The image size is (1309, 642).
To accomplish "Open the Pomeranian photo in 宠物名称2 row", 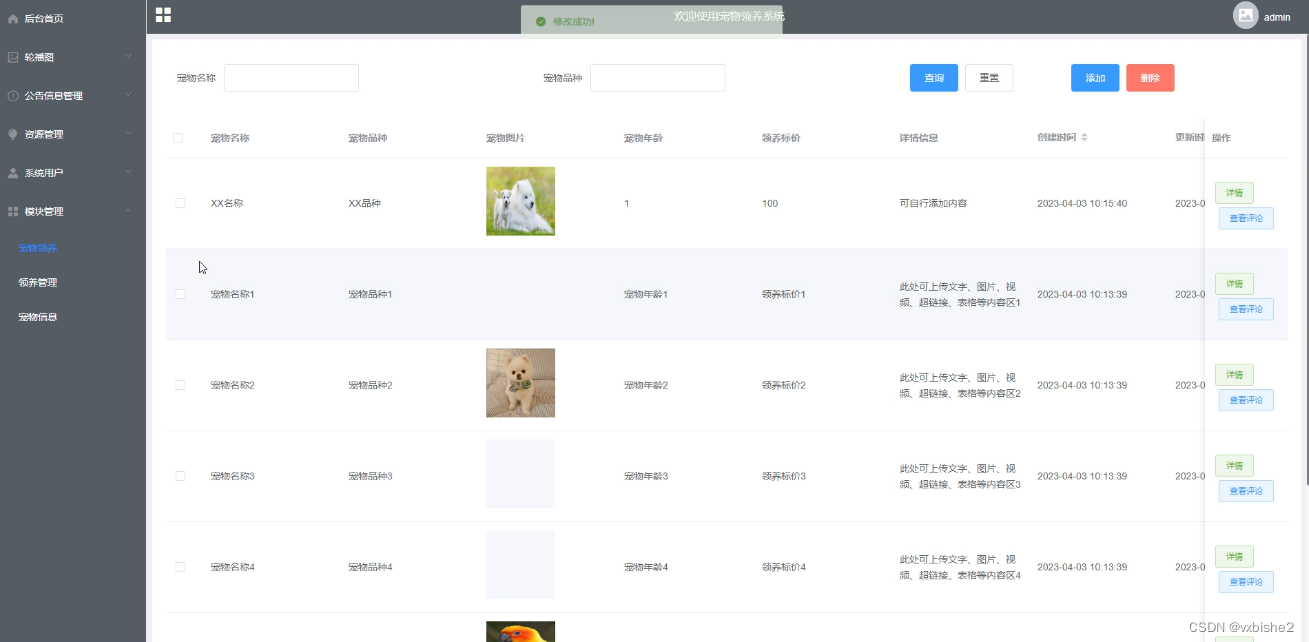I will (520, 383).
